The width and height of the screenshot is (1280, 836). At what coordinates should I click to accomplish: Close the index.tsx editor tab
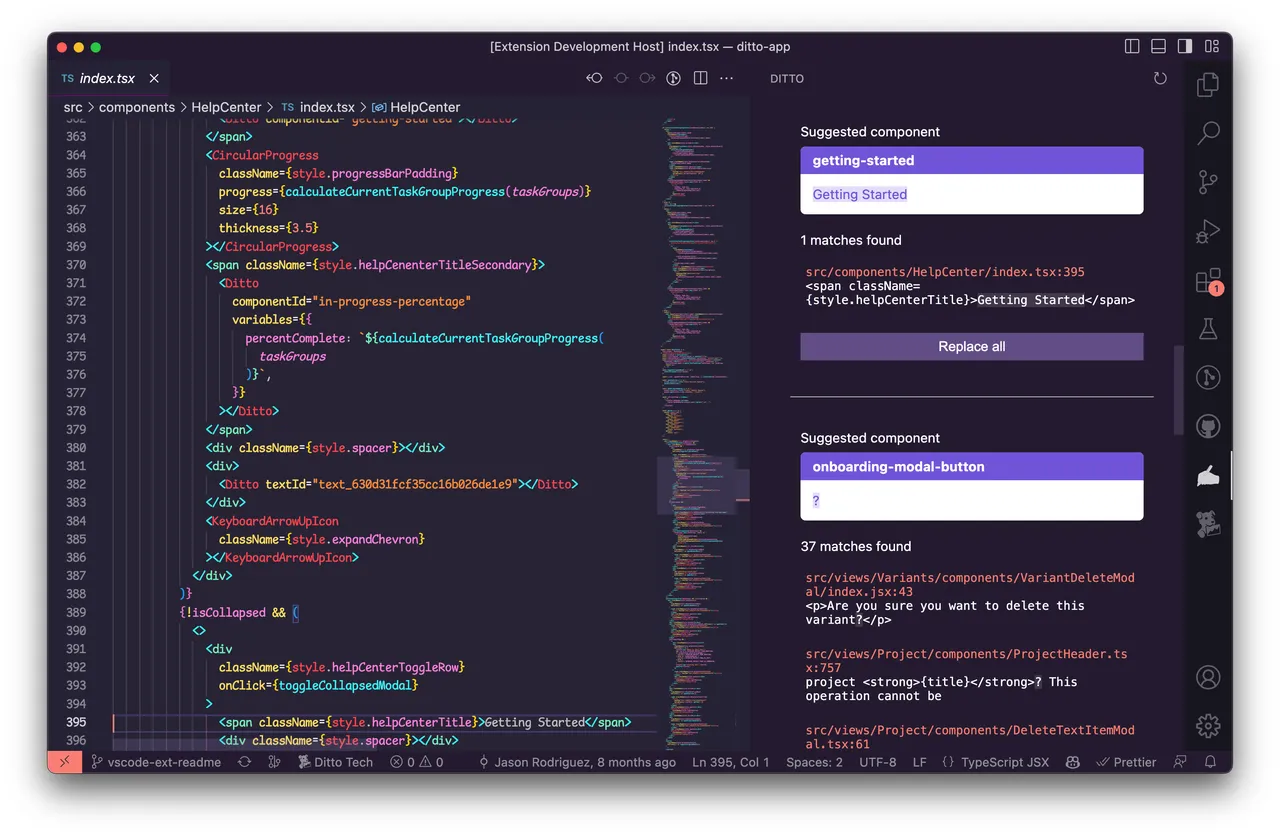(x=154, y=78)
